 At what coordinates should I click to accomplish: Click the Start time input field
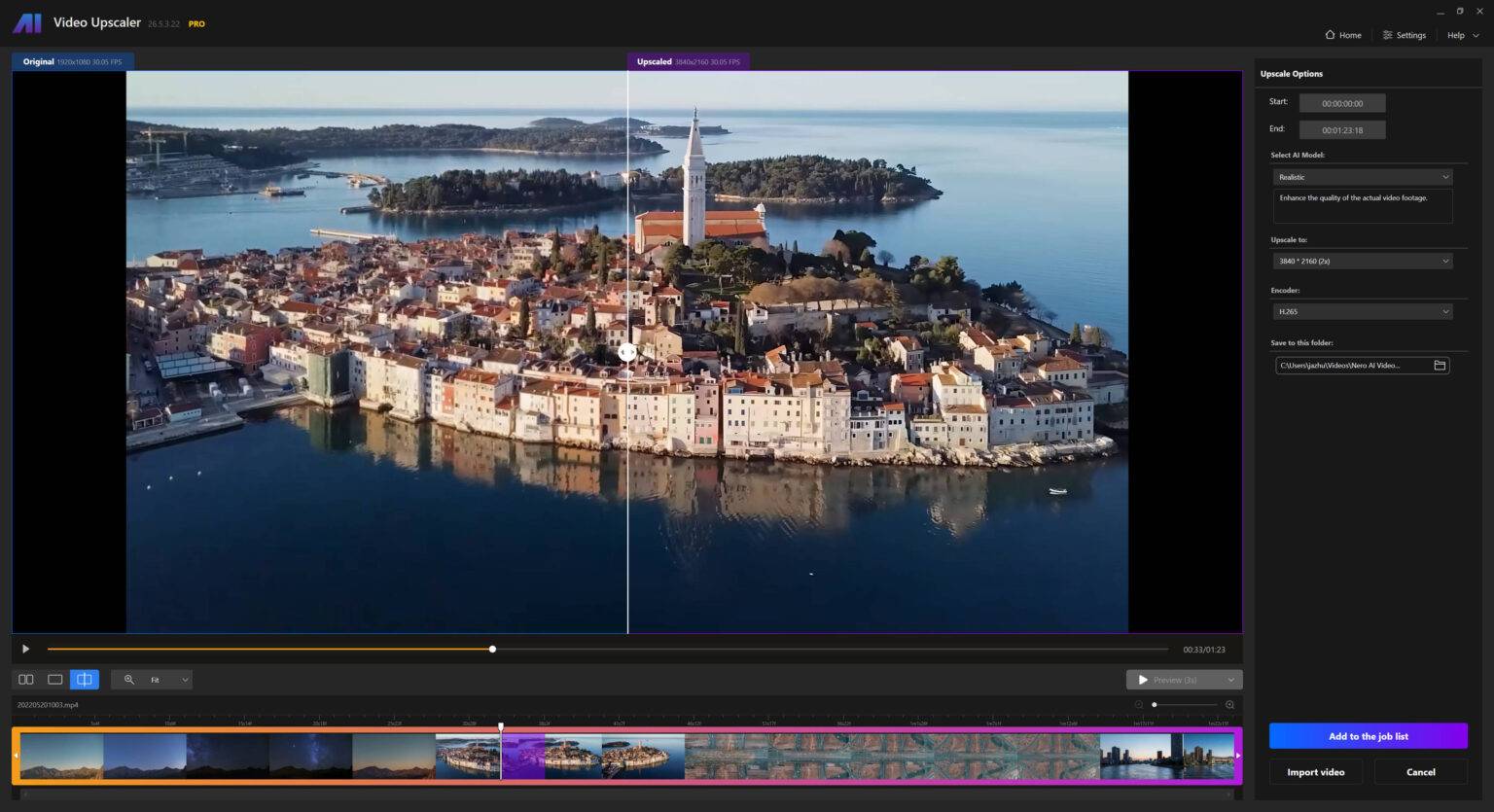[1341, 103]
